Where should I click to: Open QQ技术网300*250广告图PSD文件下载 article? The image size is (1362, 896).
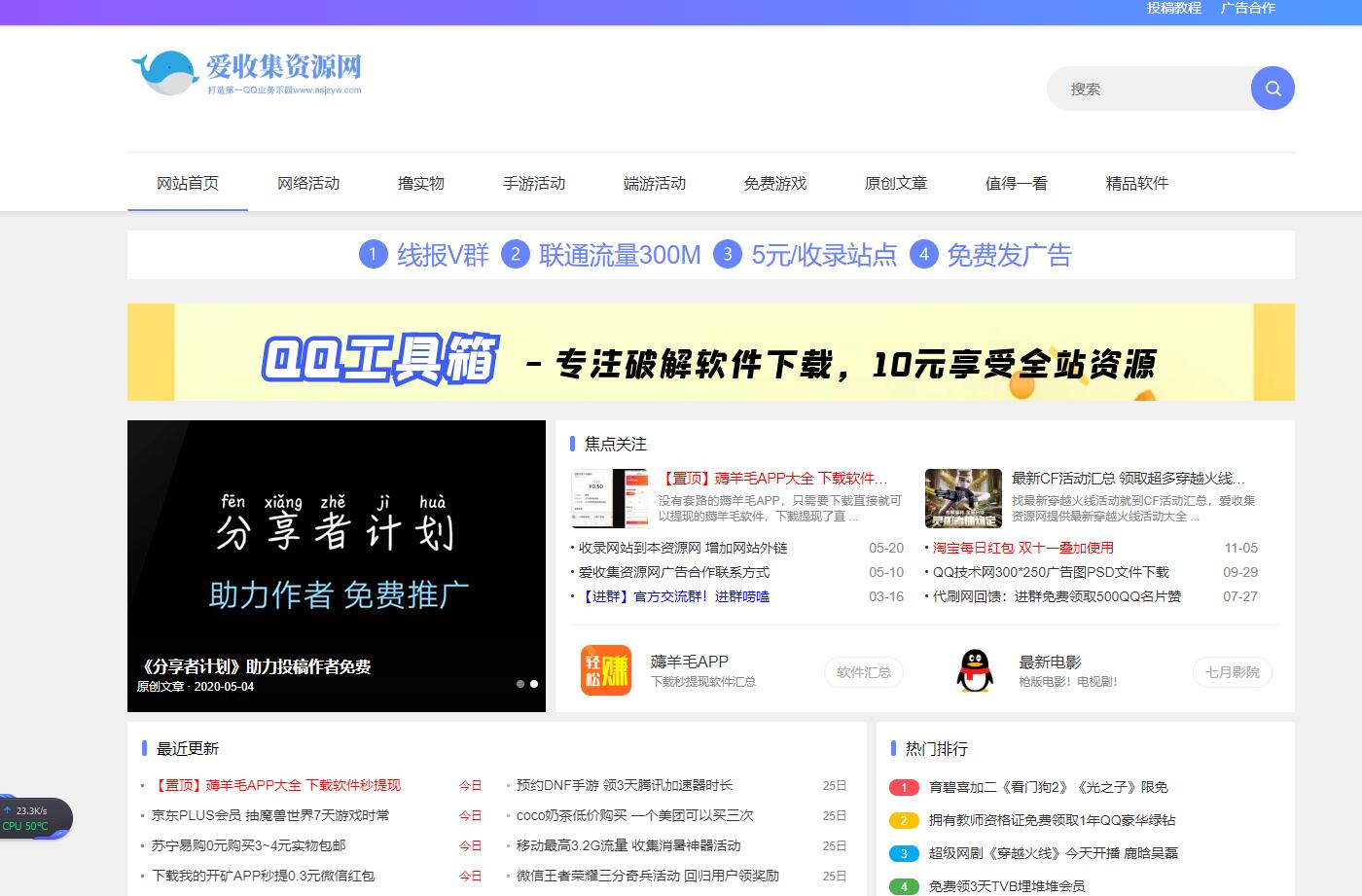point(1051,572)
